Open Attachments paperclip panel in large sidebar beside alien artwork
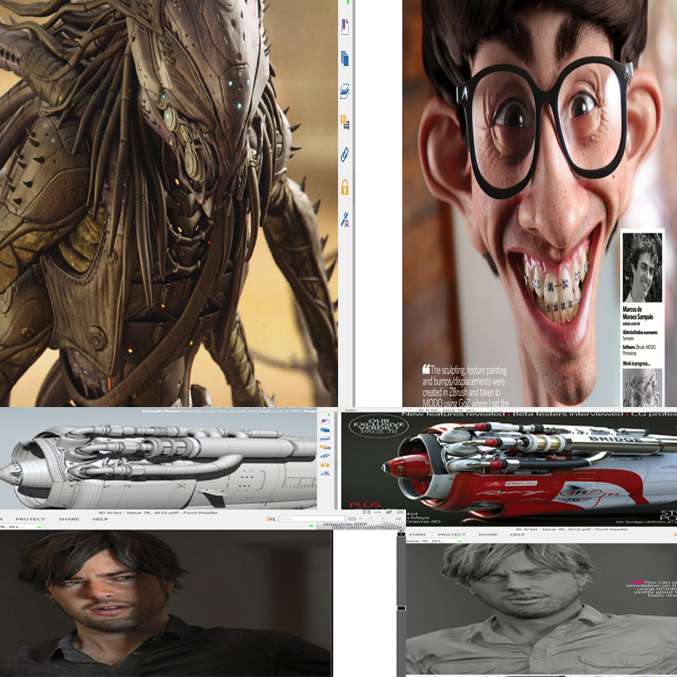 pos(345,155)
